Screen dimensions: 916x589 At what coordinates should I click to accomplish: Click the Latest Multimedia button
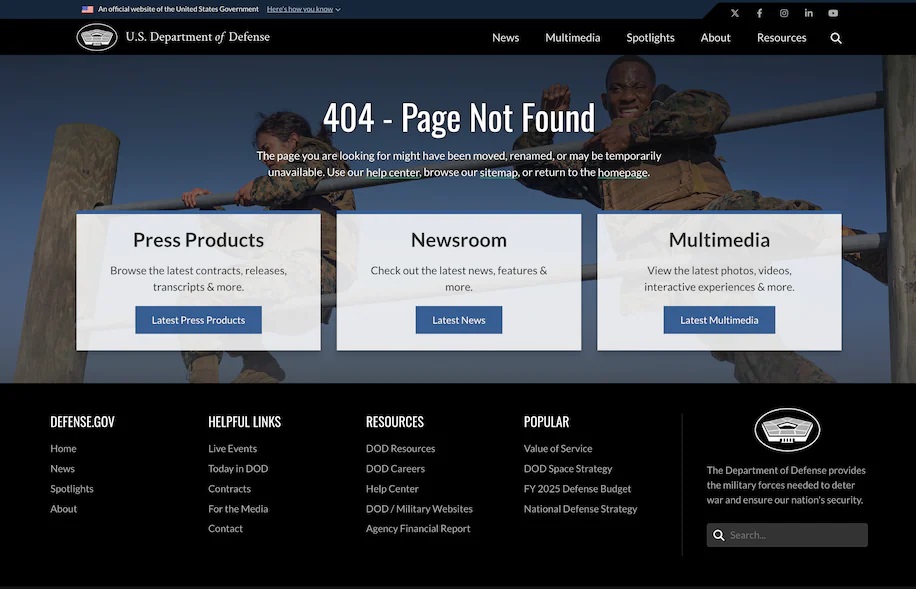tap(719, 320)
